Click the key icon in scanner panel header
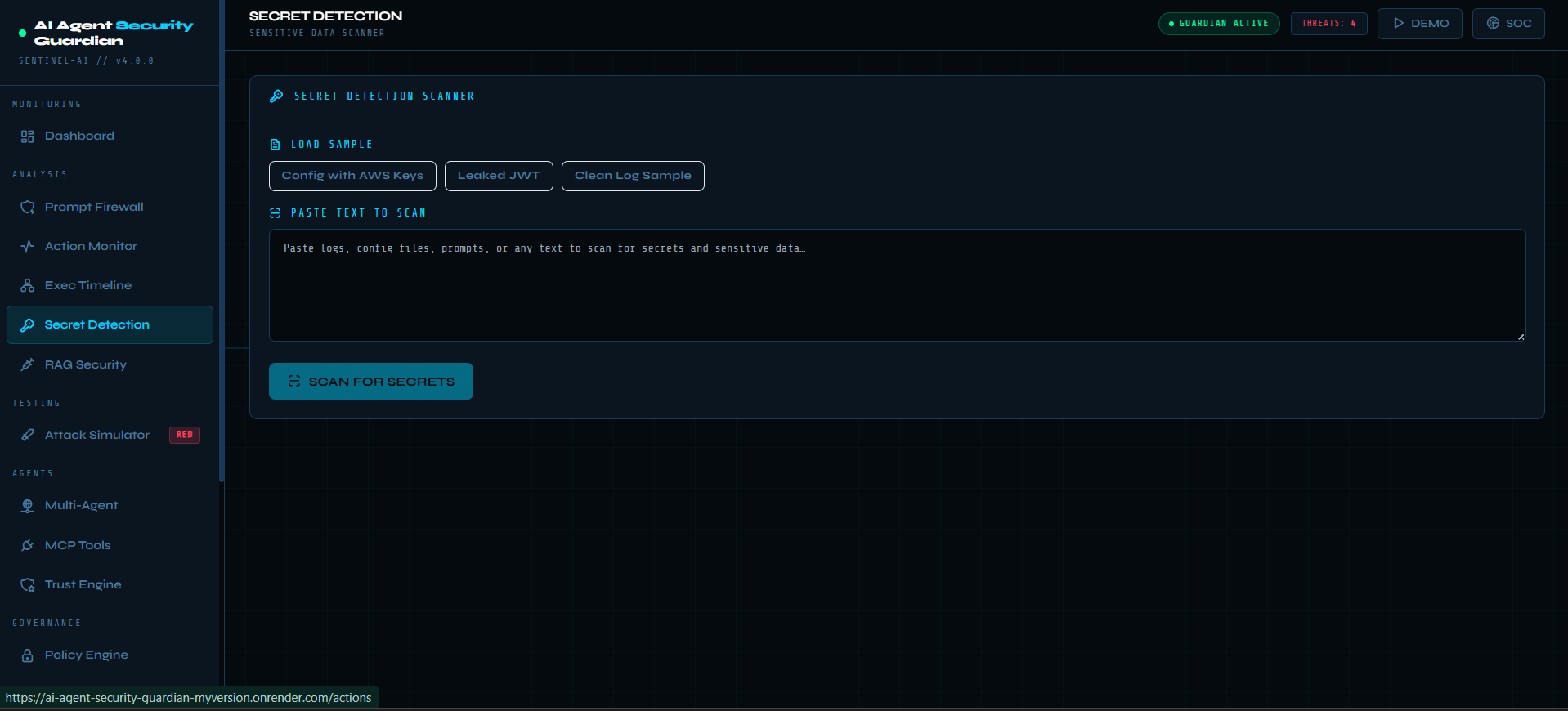The image size is (1568, 711). click(276, 96)
